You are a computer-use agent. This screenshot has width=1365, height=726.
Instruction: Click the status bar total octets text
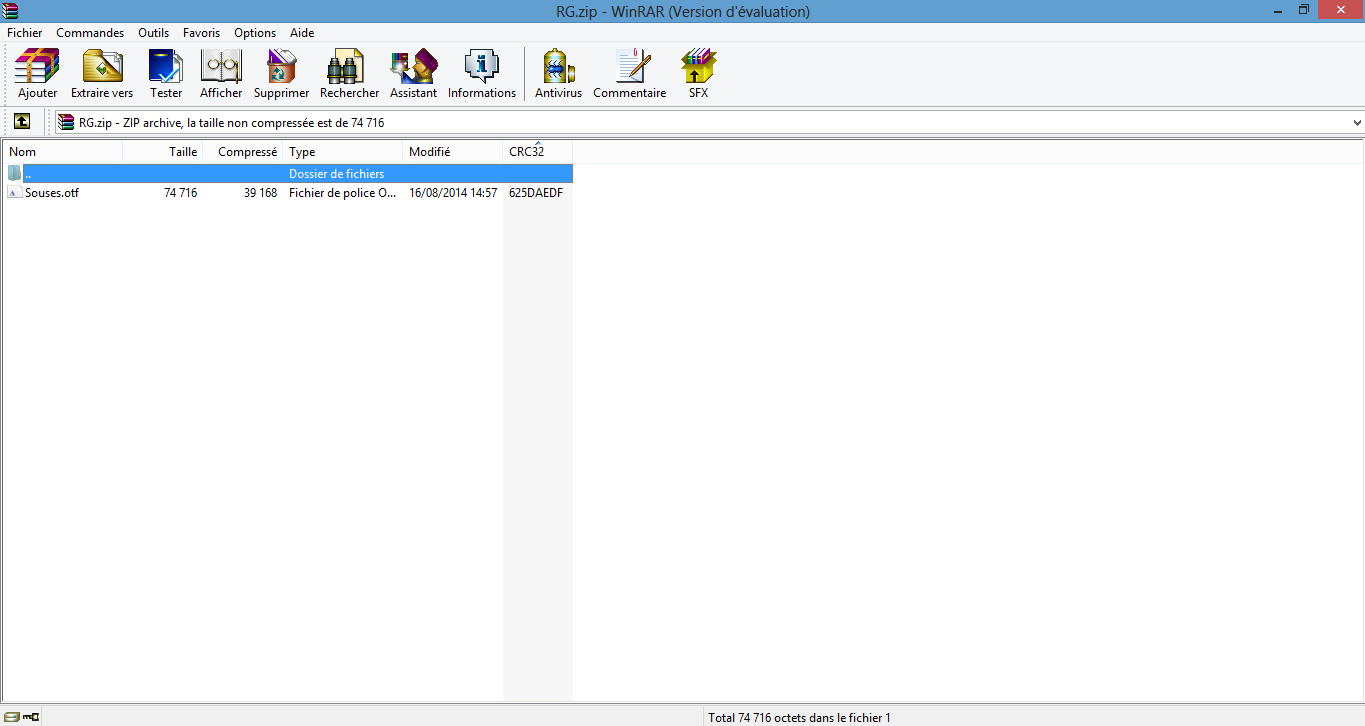[799, 717]
